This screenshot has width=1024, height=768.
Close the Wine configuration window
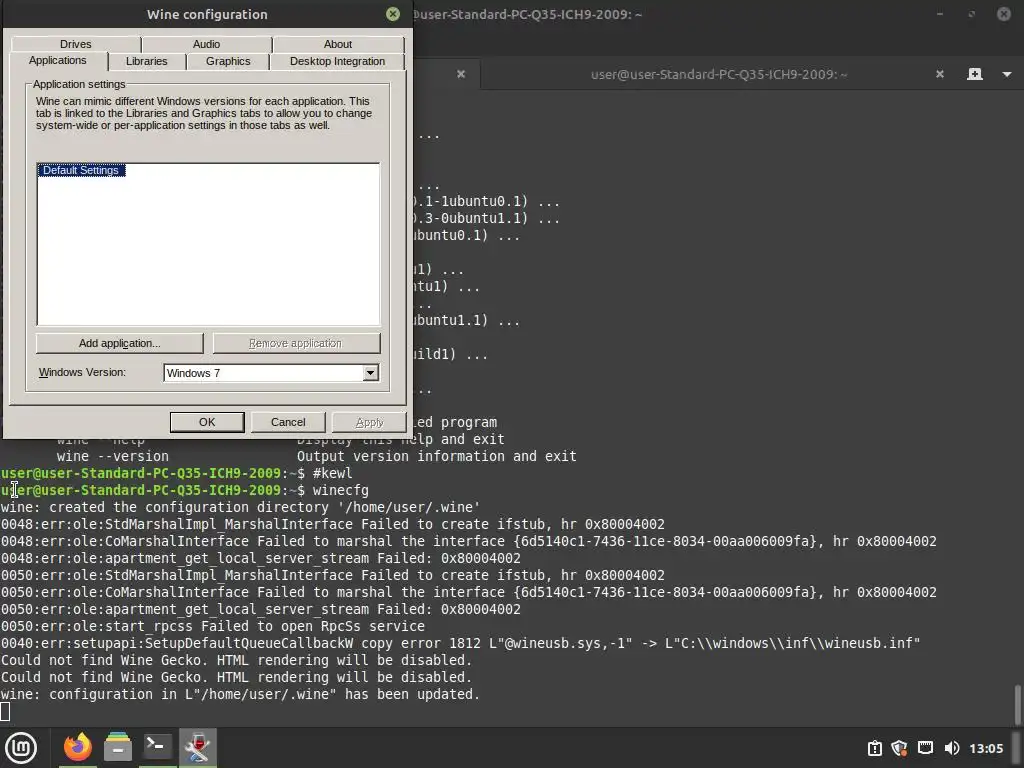coord(392,14)
